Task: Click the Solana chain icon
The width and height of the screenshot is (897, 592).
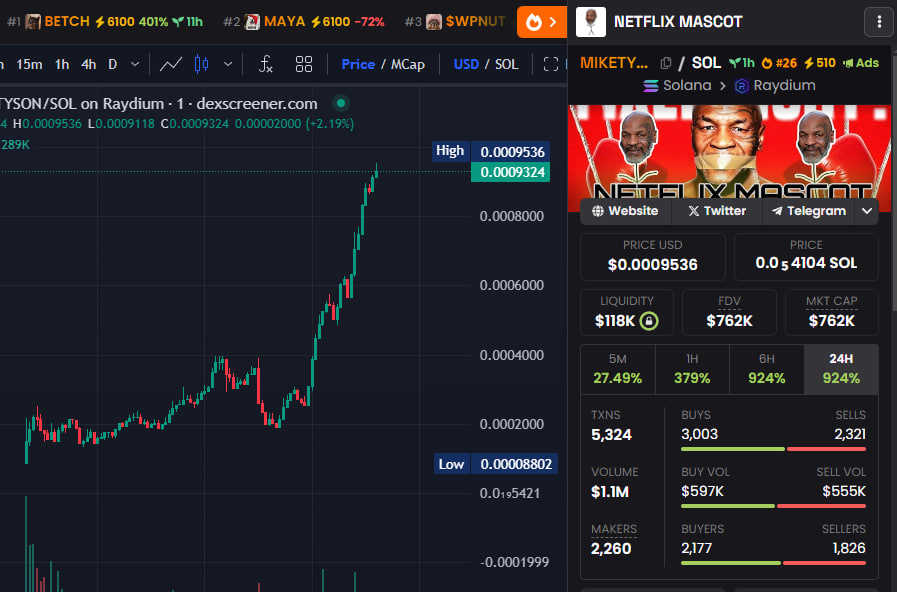Action: click(650, 86)
